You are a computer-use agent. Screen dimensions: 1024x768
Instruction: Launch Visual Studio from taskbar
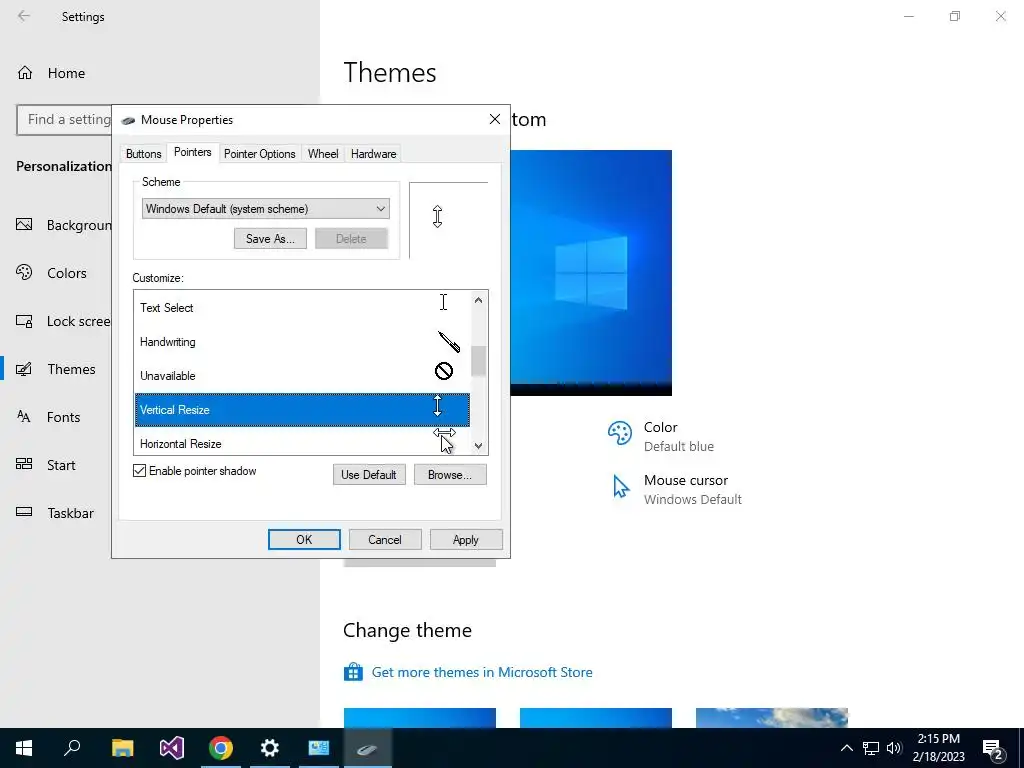click(171, 748)
